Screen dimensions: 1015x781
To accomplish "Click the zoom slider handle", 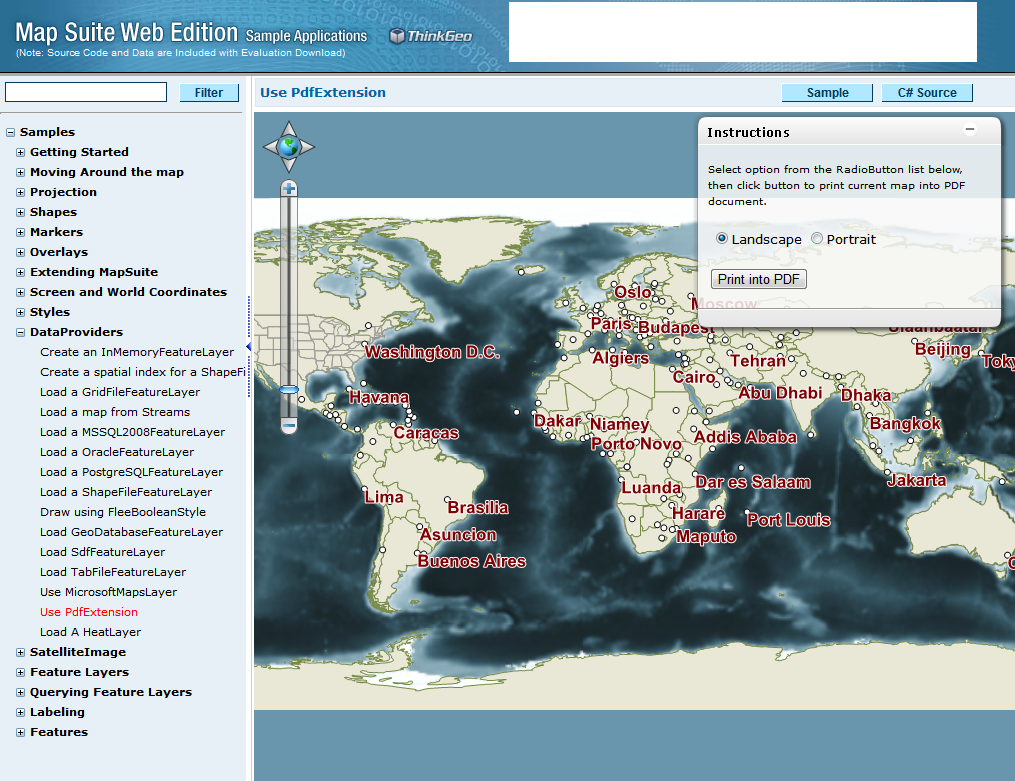I will point(289,390).
